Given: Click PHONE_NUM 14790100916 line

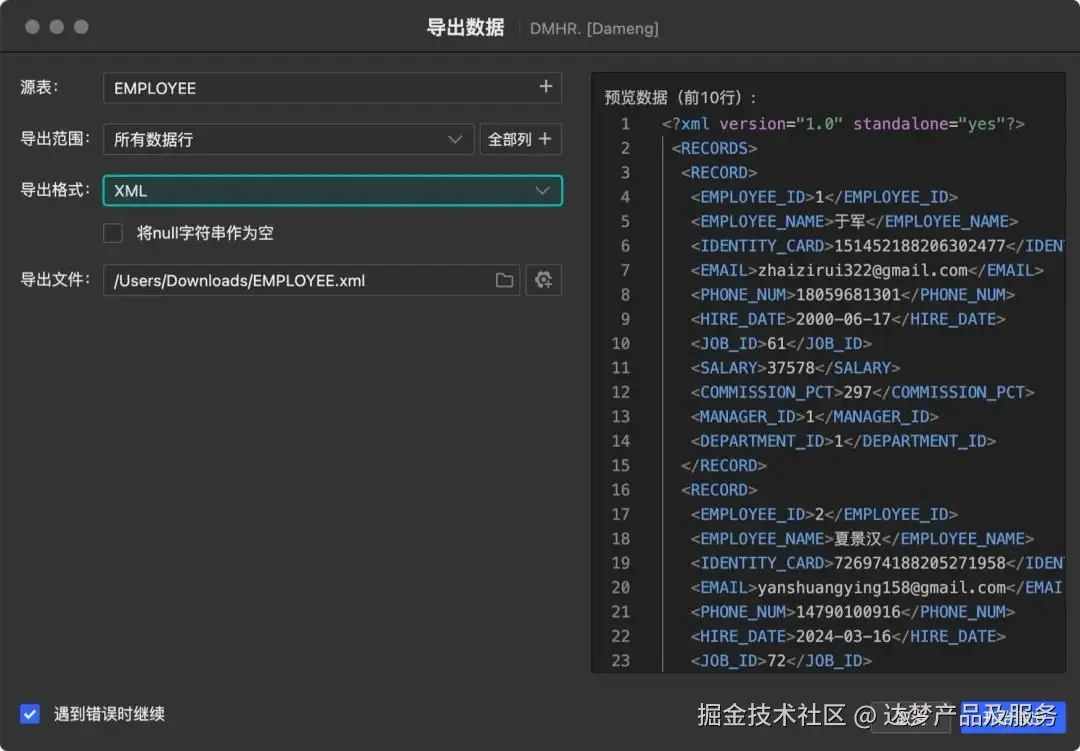Looking at the screenshot, I should [853, 612].
